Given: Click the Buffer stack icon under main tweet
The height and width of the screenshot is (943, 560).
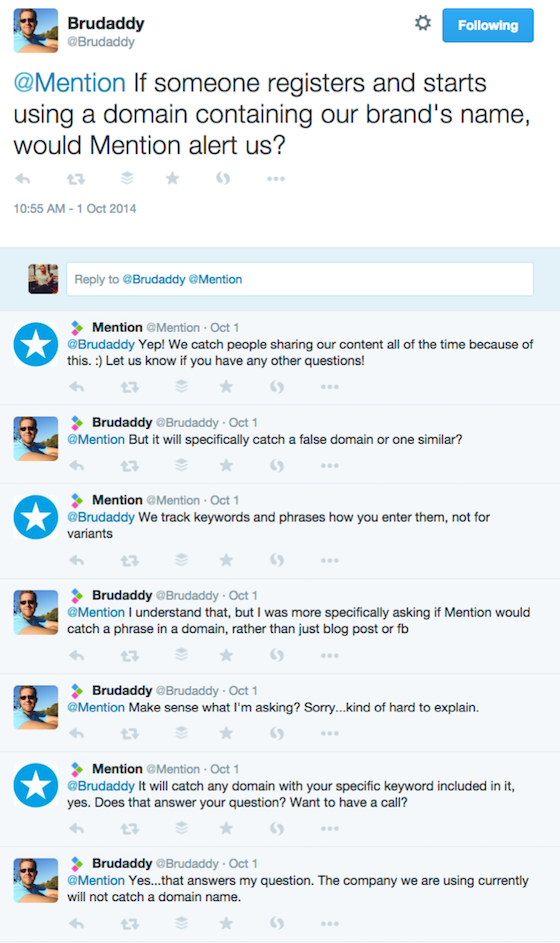Looking at the screenshot, I should coord(127,178).
